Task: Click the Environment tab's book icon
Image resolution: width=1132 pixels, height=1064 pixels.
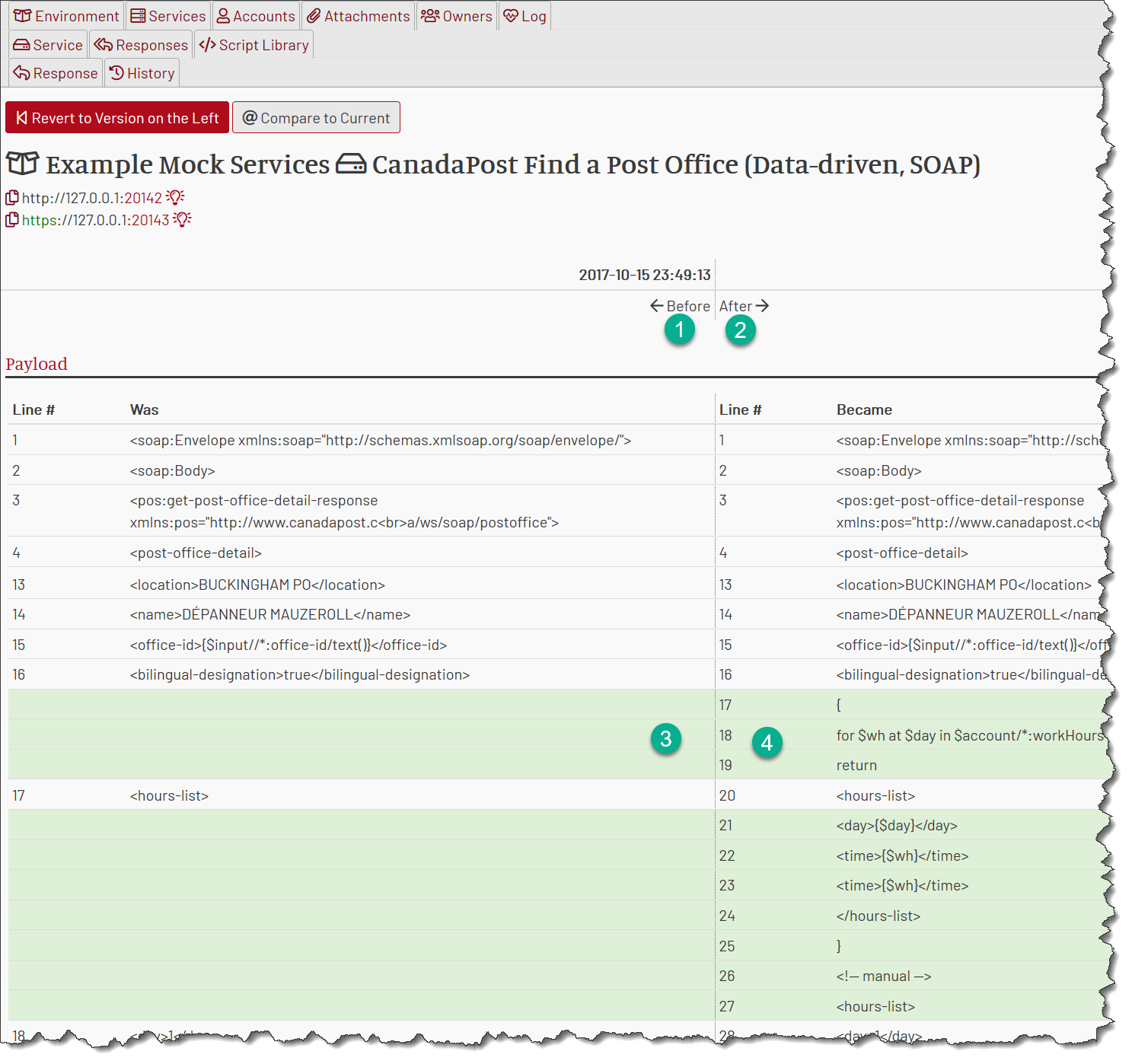Action: click(23, 16)
